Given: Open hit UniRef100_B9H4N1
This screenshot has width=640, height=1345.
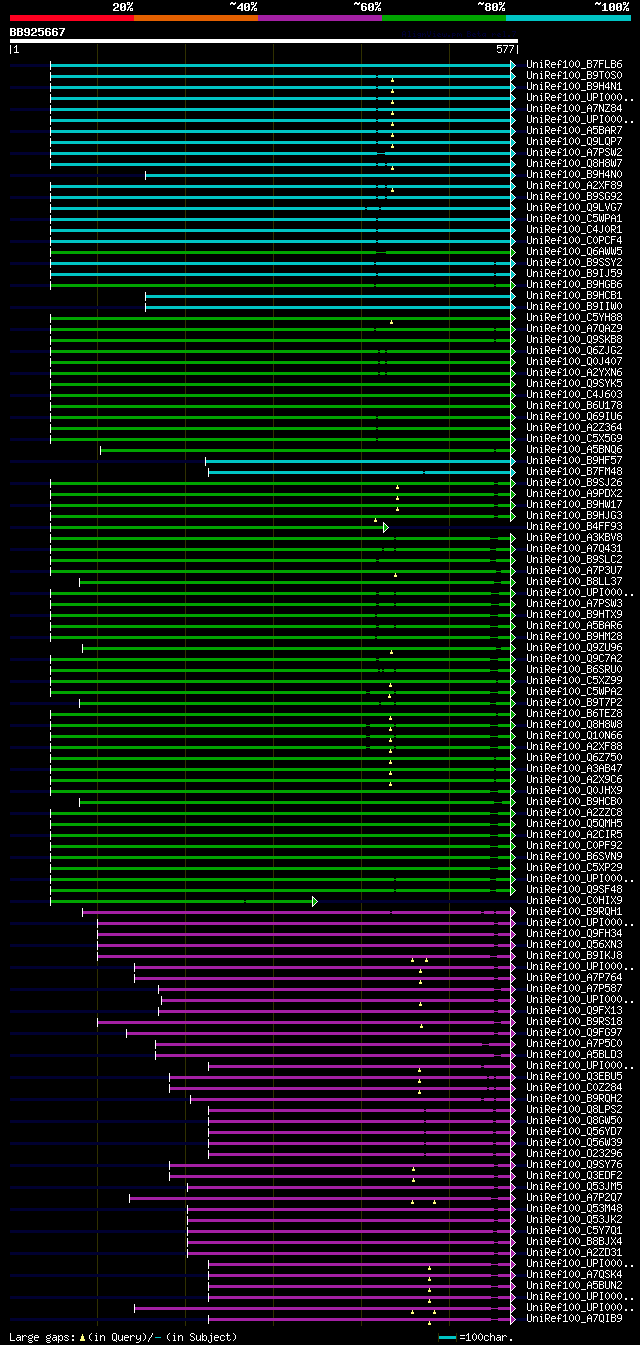Looking at the screenshot, I should [574, 86].
